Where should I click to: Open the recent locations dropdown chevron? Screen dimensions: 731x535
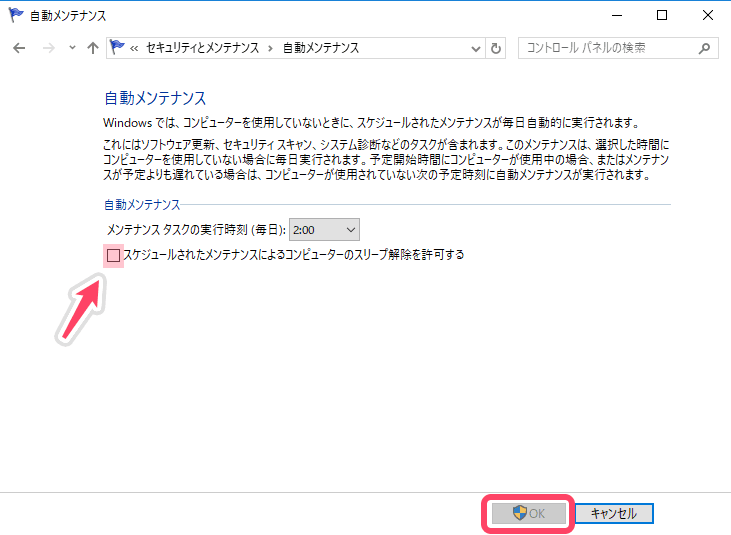[x=72, y=48]
